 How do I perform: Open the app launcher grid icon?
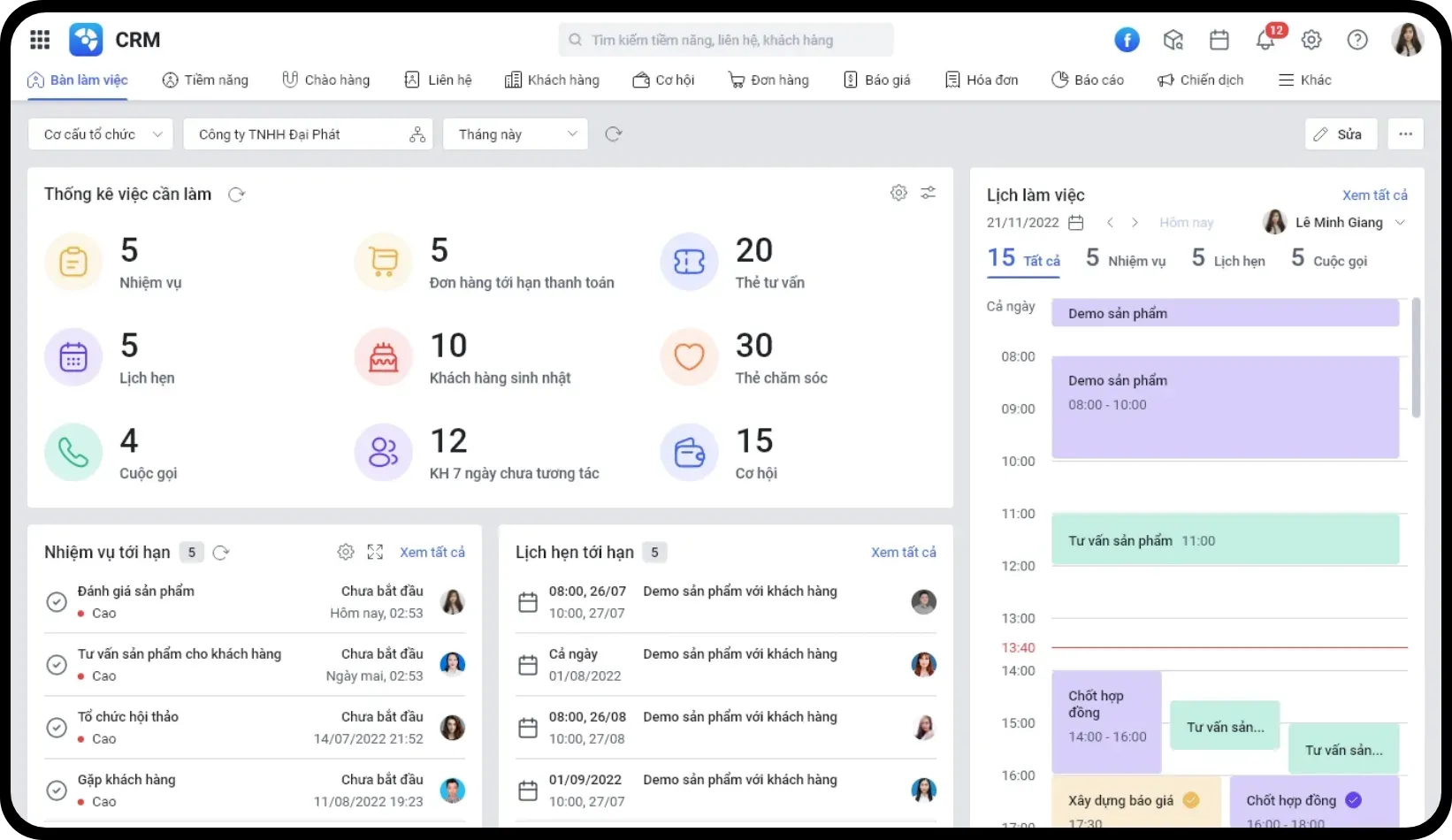40,40
